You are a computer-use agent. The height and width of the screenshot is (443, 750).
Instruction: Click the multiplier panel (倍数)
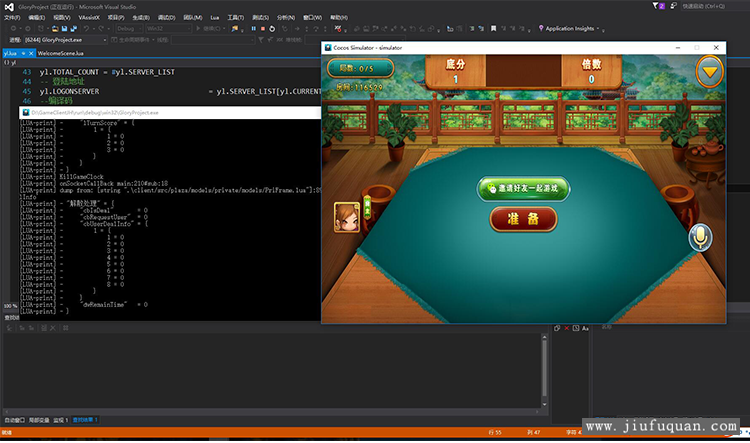591,71
